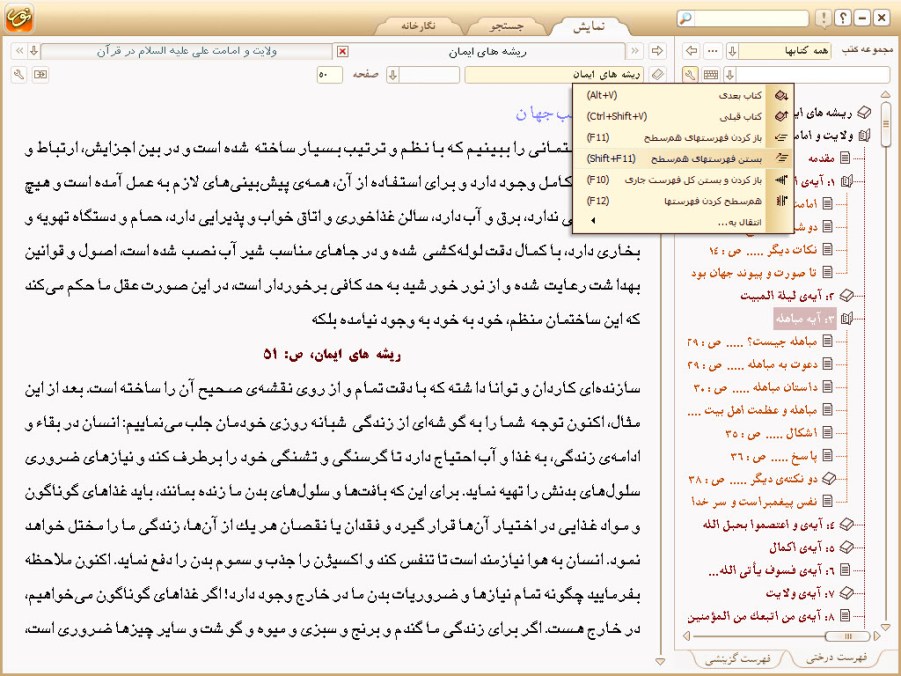The width and height of the screenshot is (901, 676).
Task: Click scroll-up arrow of the tree panel
Action: pyautogui.click(x=885, y=94)
